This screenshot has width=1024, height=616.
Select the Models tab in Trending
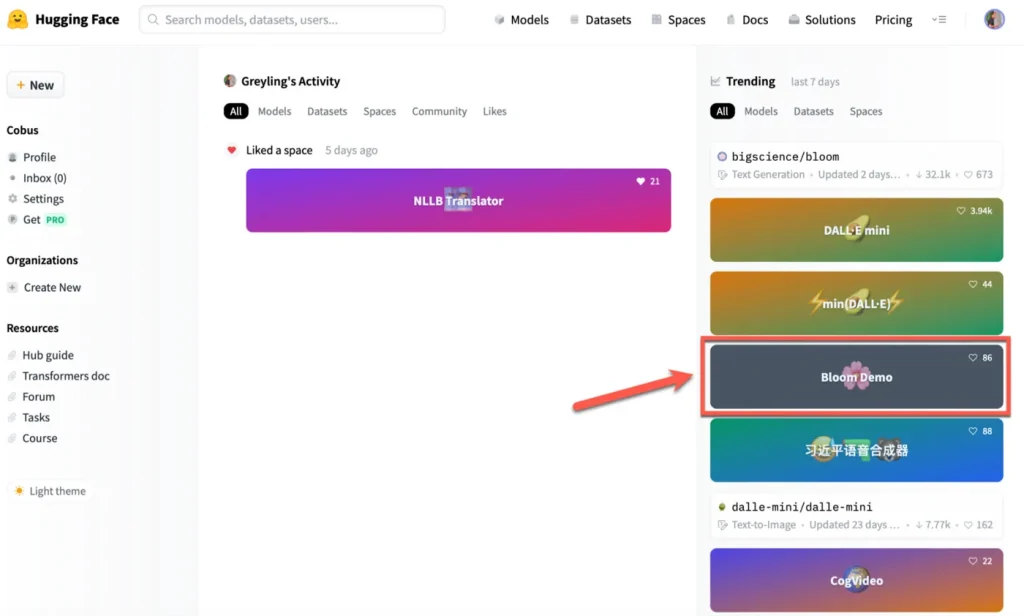[761, 111]
